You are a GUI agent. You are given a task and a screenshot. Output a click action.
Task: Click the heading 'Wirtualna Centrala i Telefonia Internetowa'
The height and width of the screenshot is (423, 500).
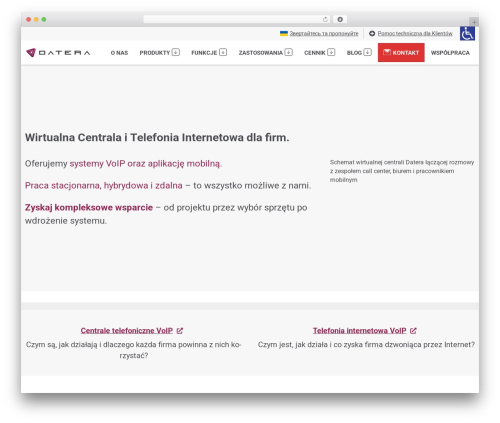(157, 137)
